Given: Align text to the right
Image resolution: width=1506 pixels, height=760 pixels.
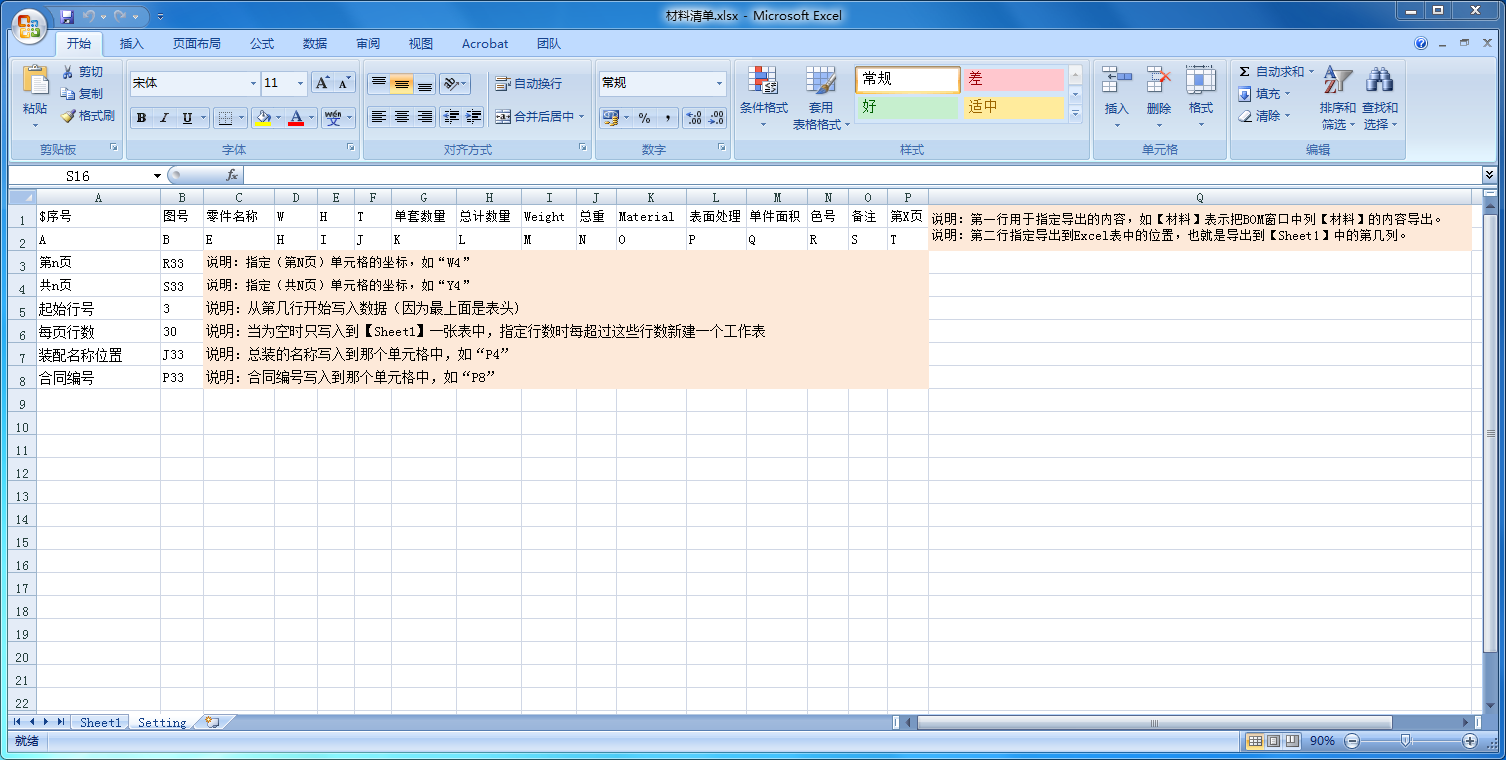Looking at the screenshot, I should click(425, 117).
